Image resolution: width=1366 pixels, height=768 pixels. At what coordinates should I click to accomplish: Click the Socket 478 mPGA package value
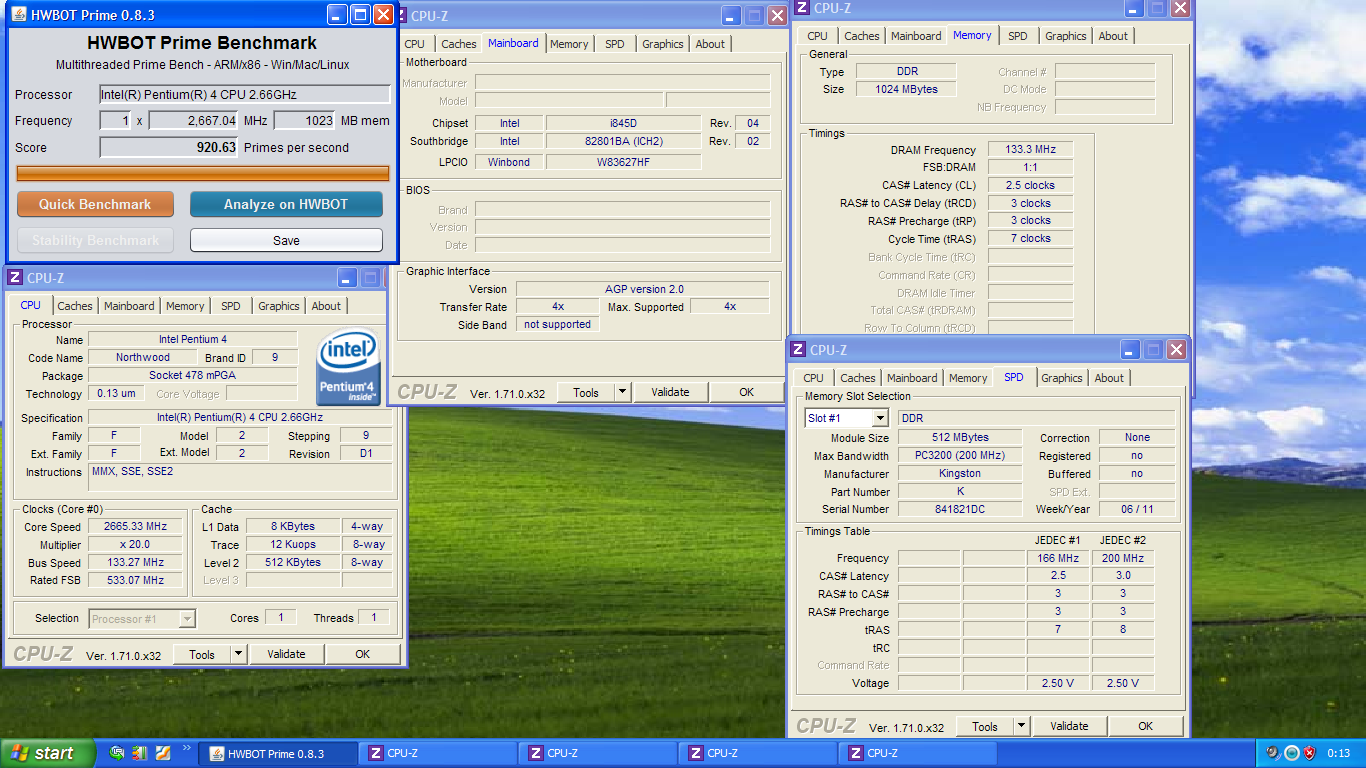[193, 375]
